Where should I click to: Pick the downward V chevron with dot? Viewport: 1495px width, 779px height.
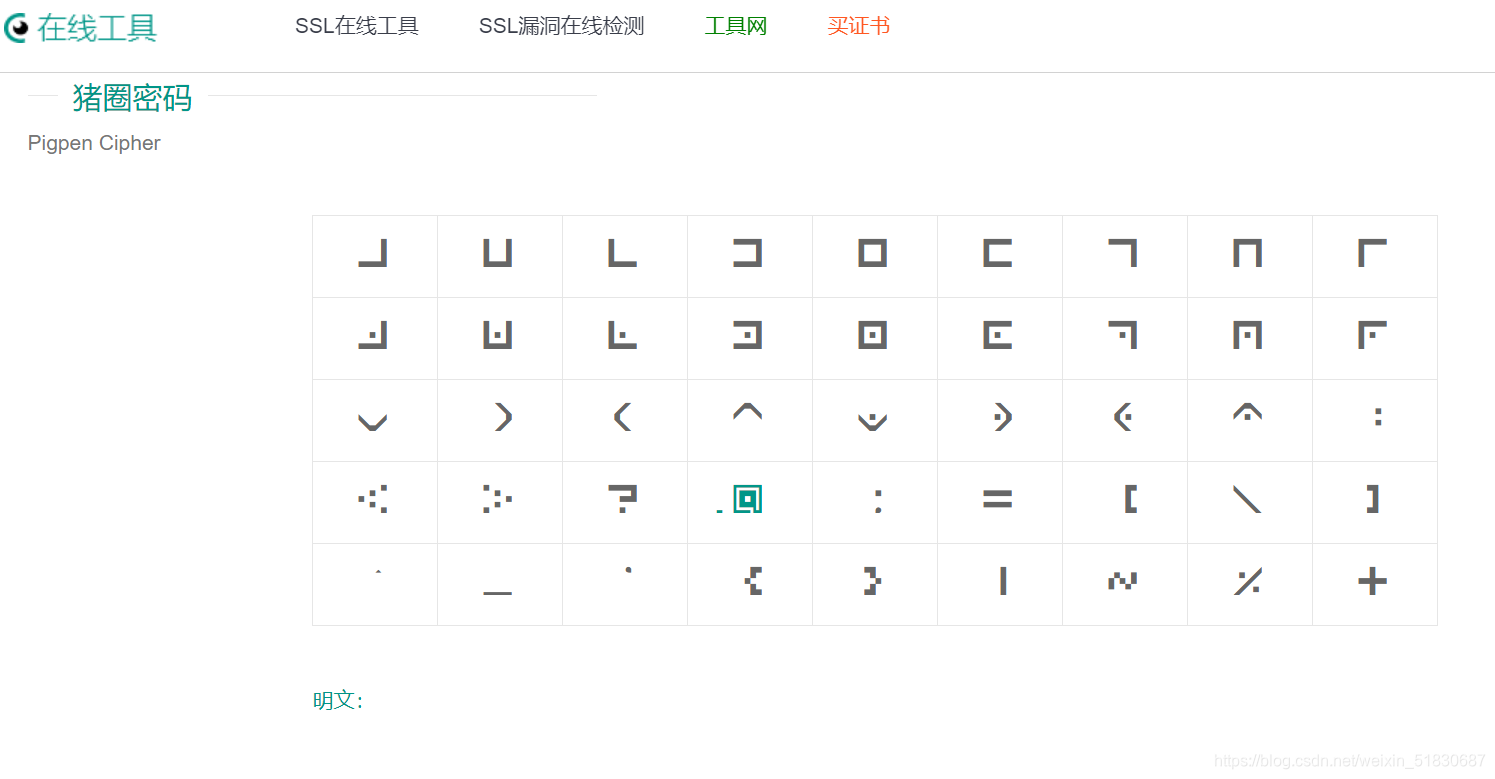coord(873,421)
